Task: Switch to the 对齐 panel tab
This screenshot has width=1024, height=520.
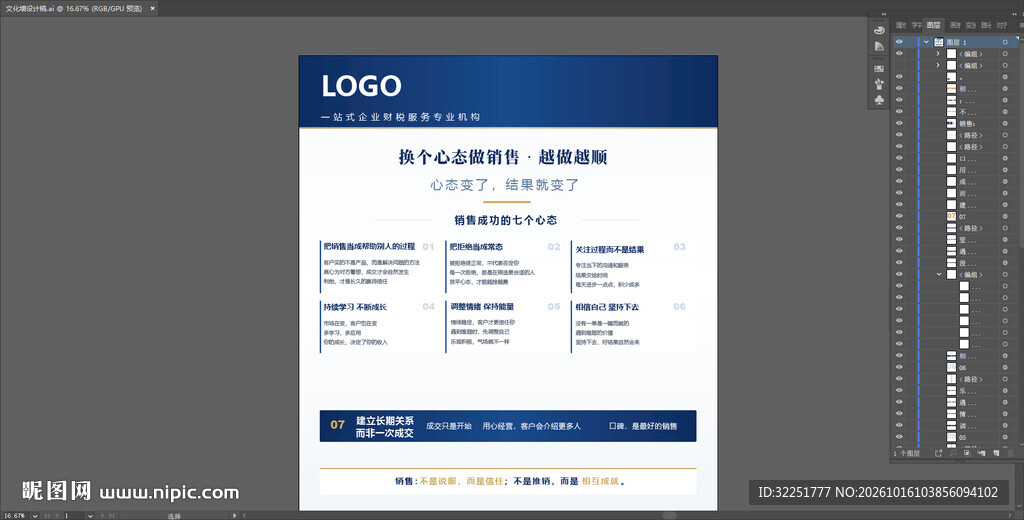Action: [x=1002, y=25]
